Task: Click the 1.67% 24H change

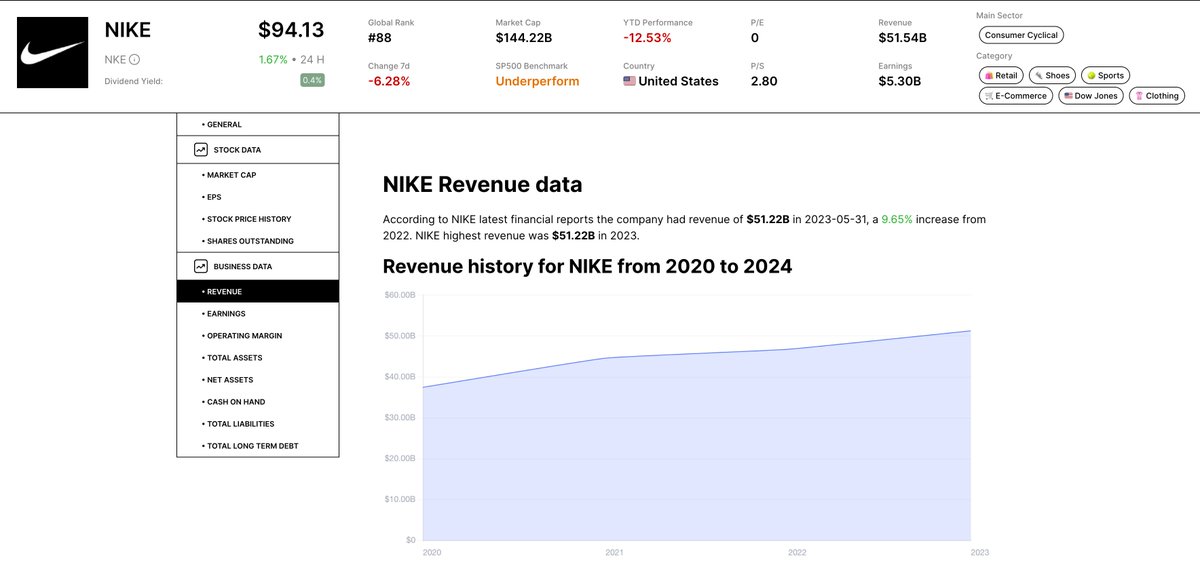Action: click(x=273, y=59)
